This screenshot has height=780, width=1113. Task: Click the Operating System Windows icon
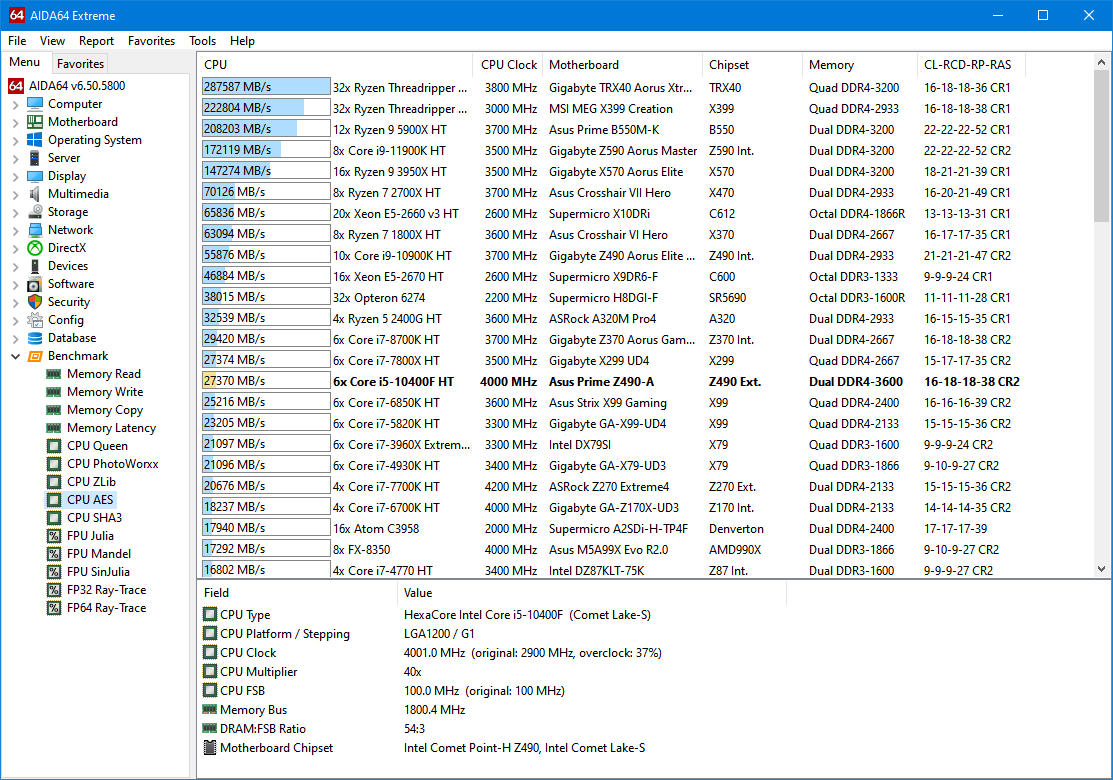point(35,140)
